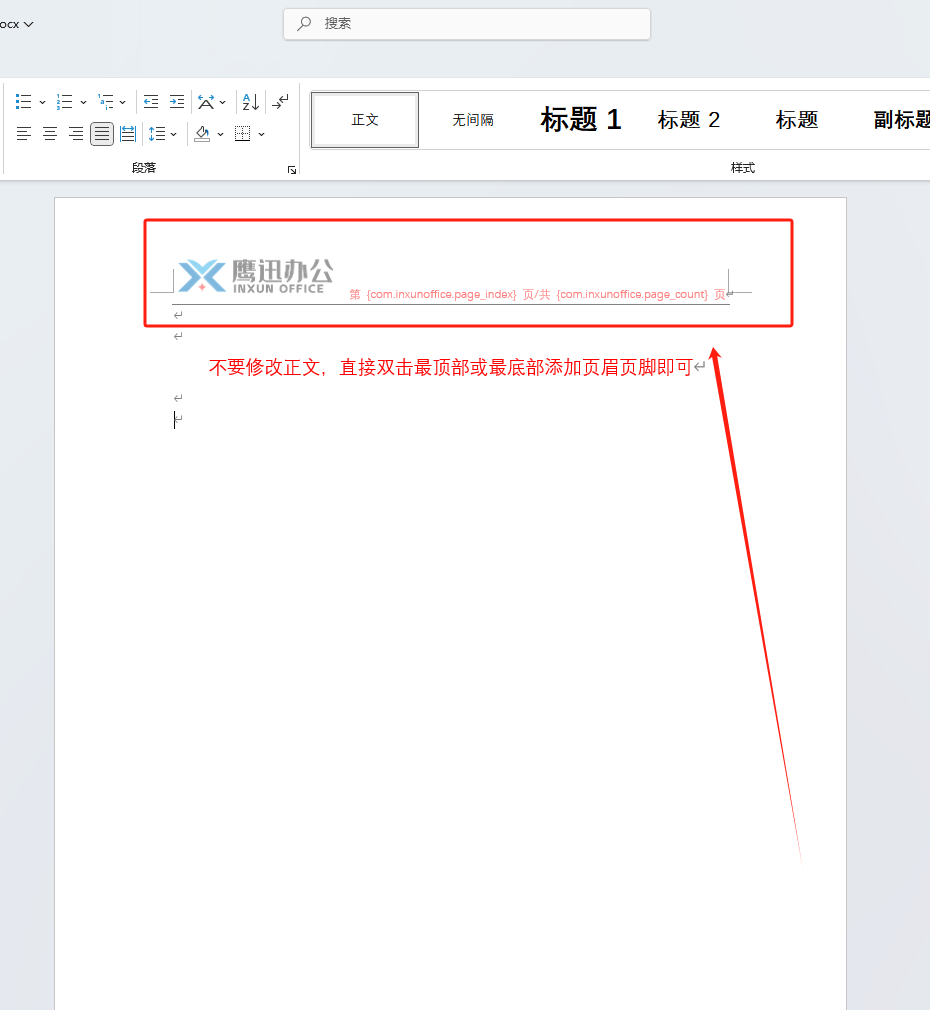Toggle right text alignment
930x1010 pixels.
pos(75,133)
